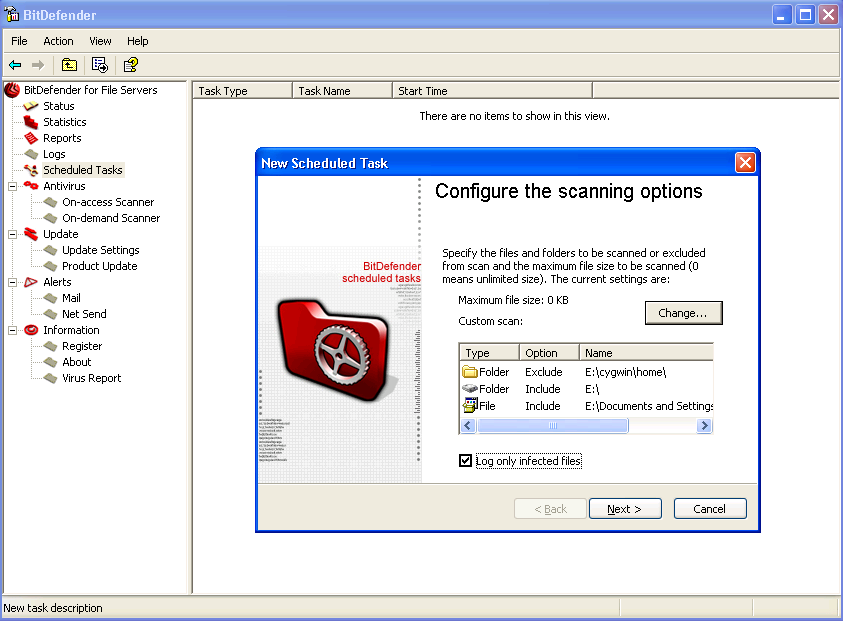Select the On-demand Scanner tree label
The width and height of the screenshot is (843, 621).
111,218
